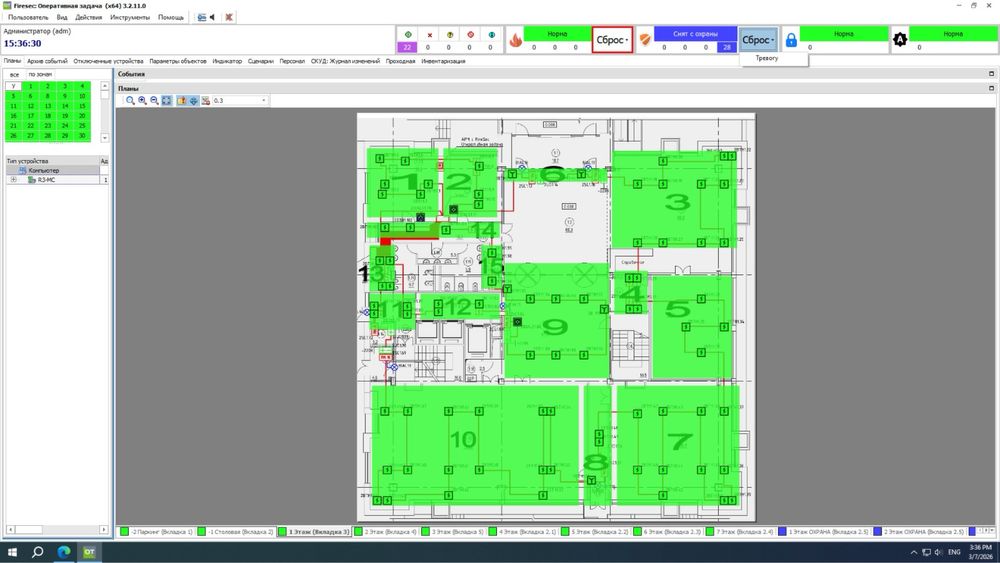
Task: Click the fire flame icon
Action: click(515, 40)
